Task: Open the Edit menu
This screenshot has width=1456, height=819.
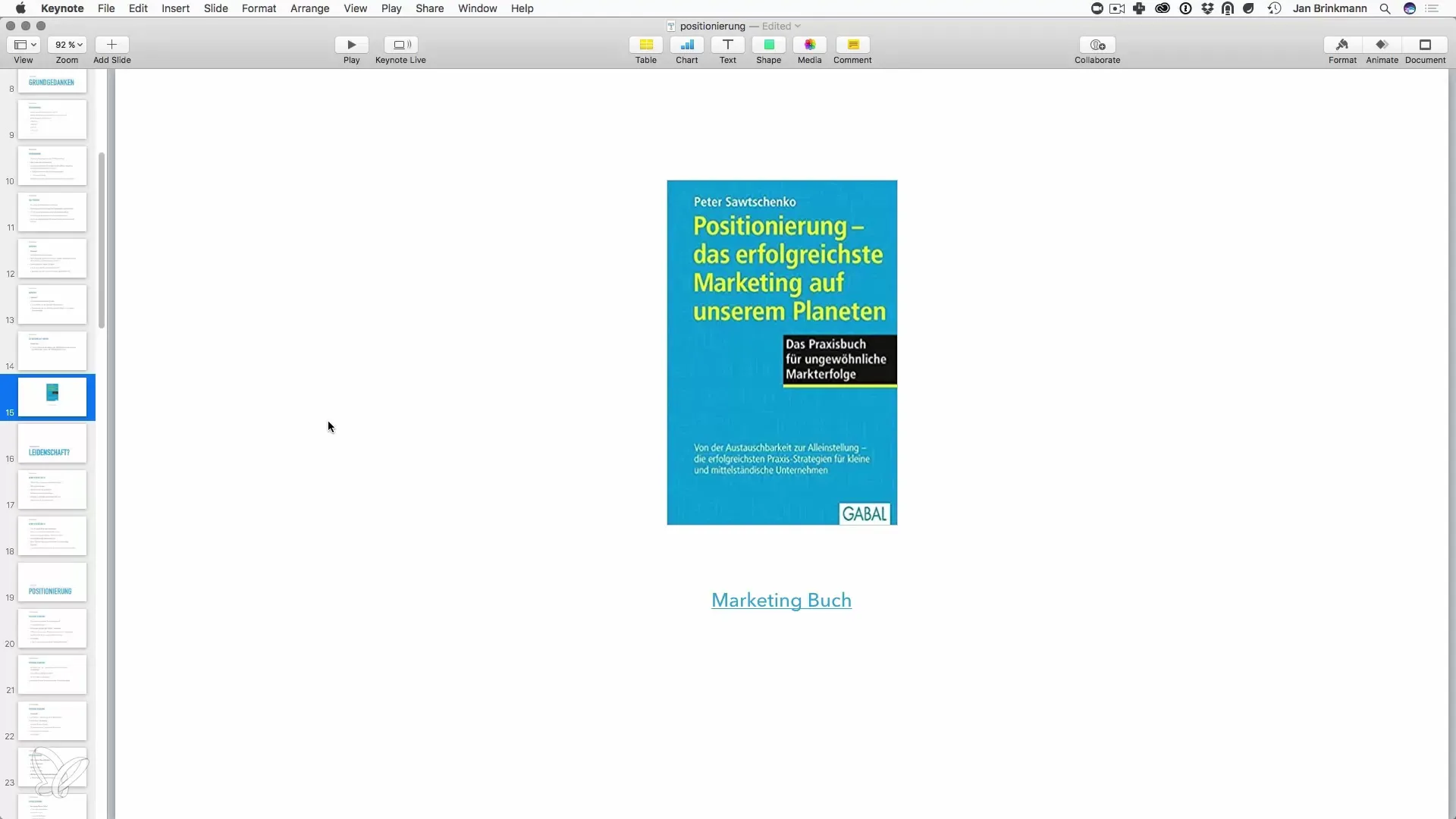Action: [x=138, y=8]
